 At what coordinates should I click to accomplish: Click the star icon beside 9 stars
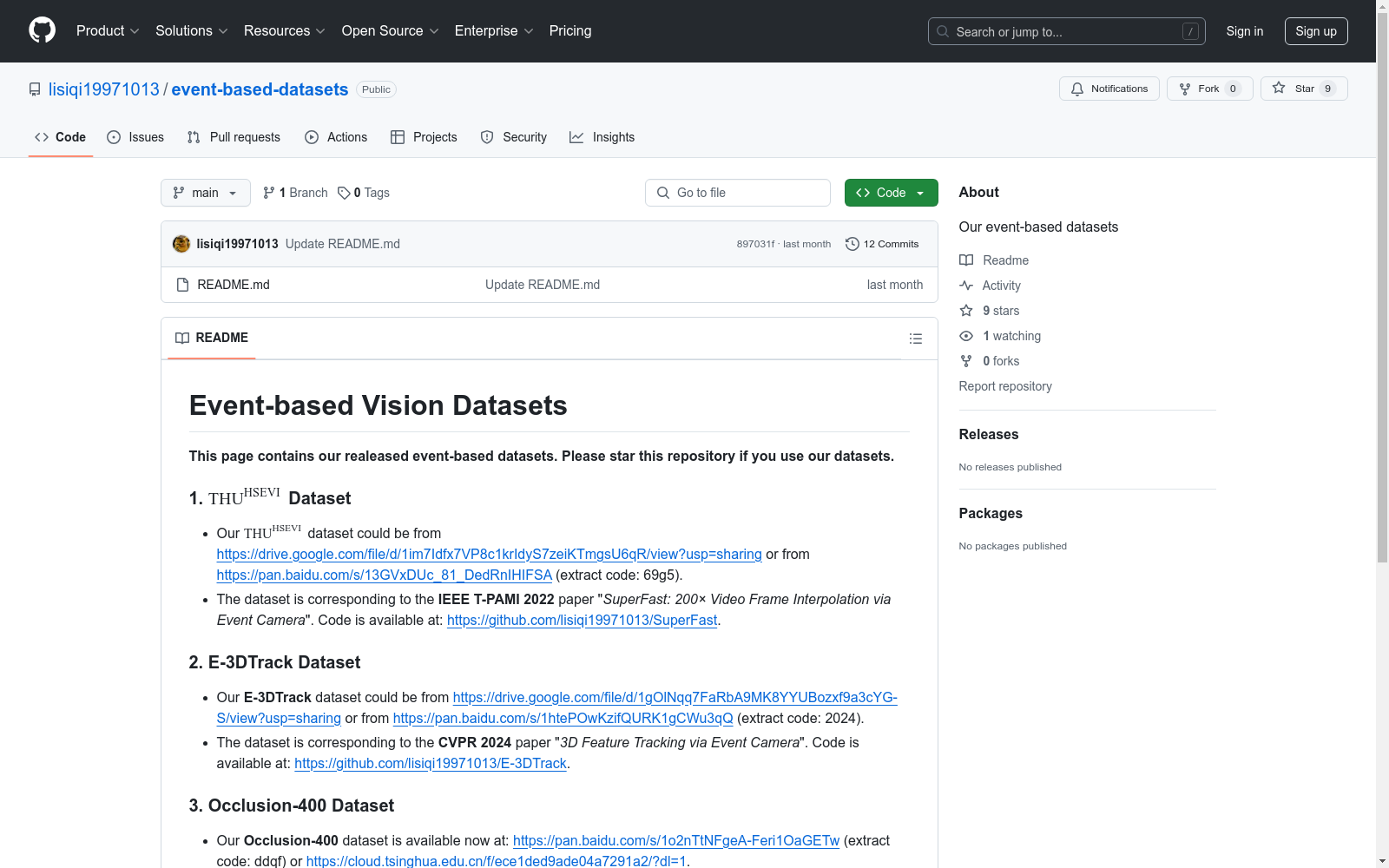[x=966, y=311]
